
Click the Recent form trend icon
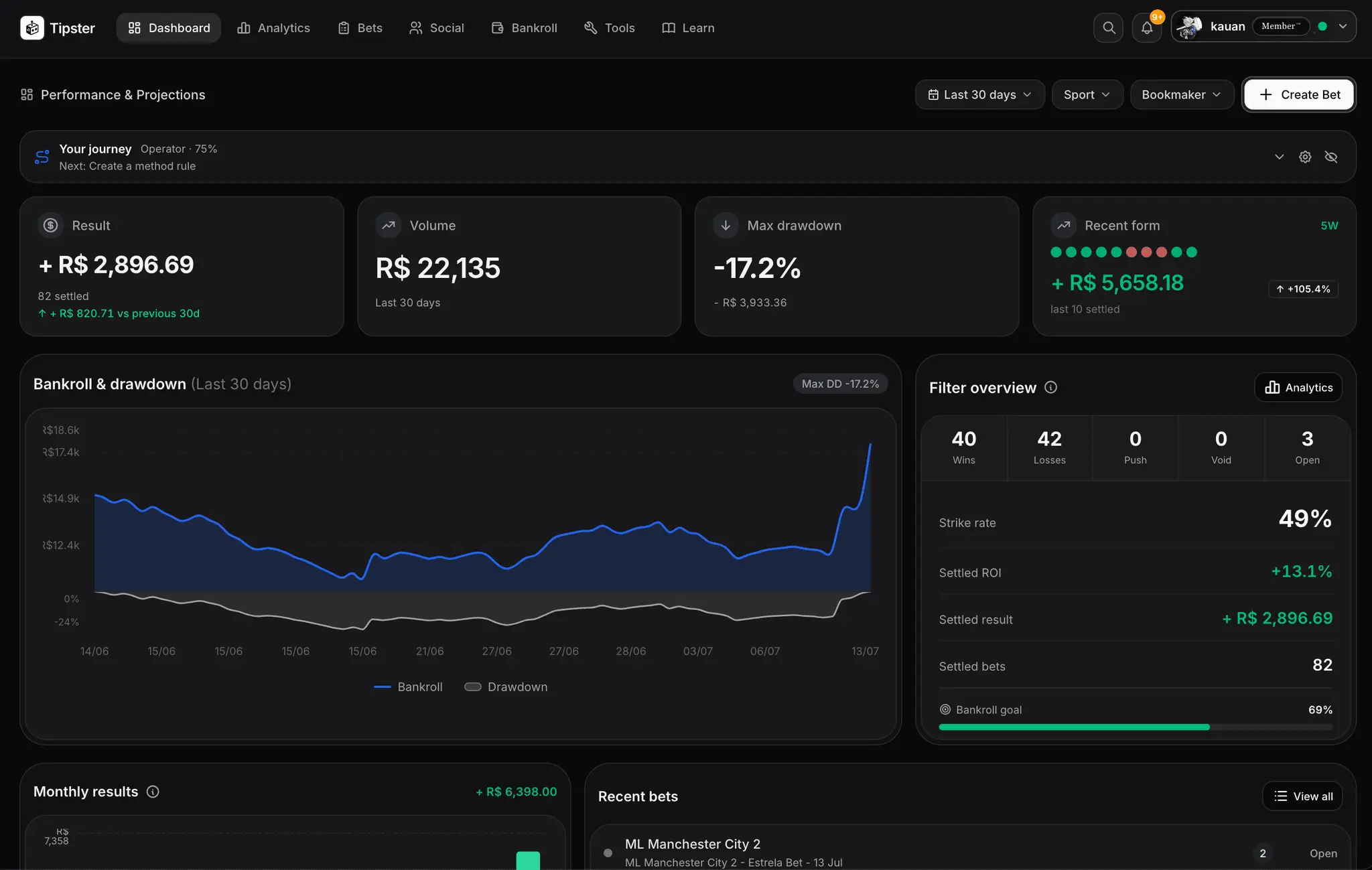[x=1063, y=226]
